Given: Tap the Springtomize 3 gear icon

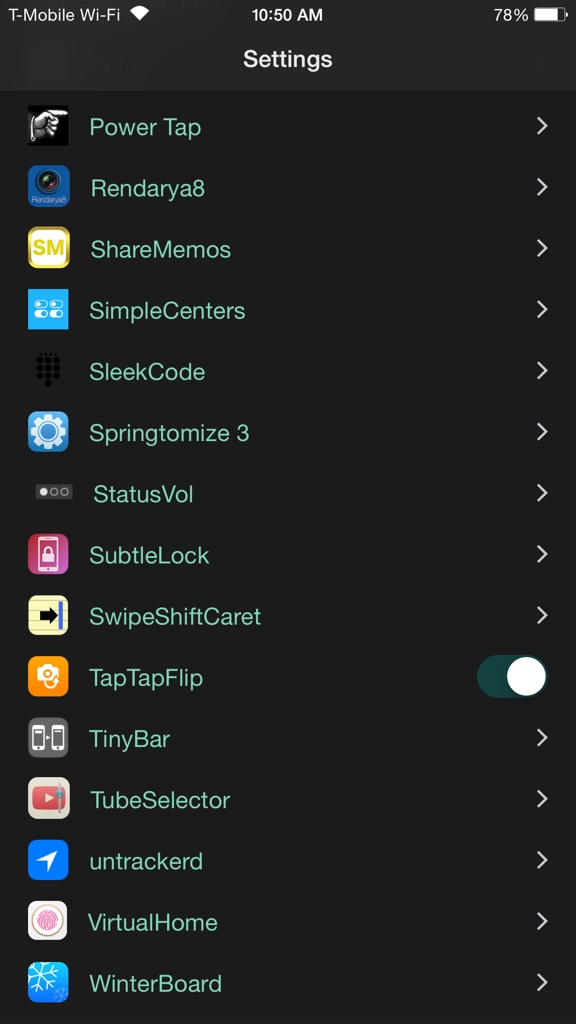Looking at the screenshot, I should 48,432.
